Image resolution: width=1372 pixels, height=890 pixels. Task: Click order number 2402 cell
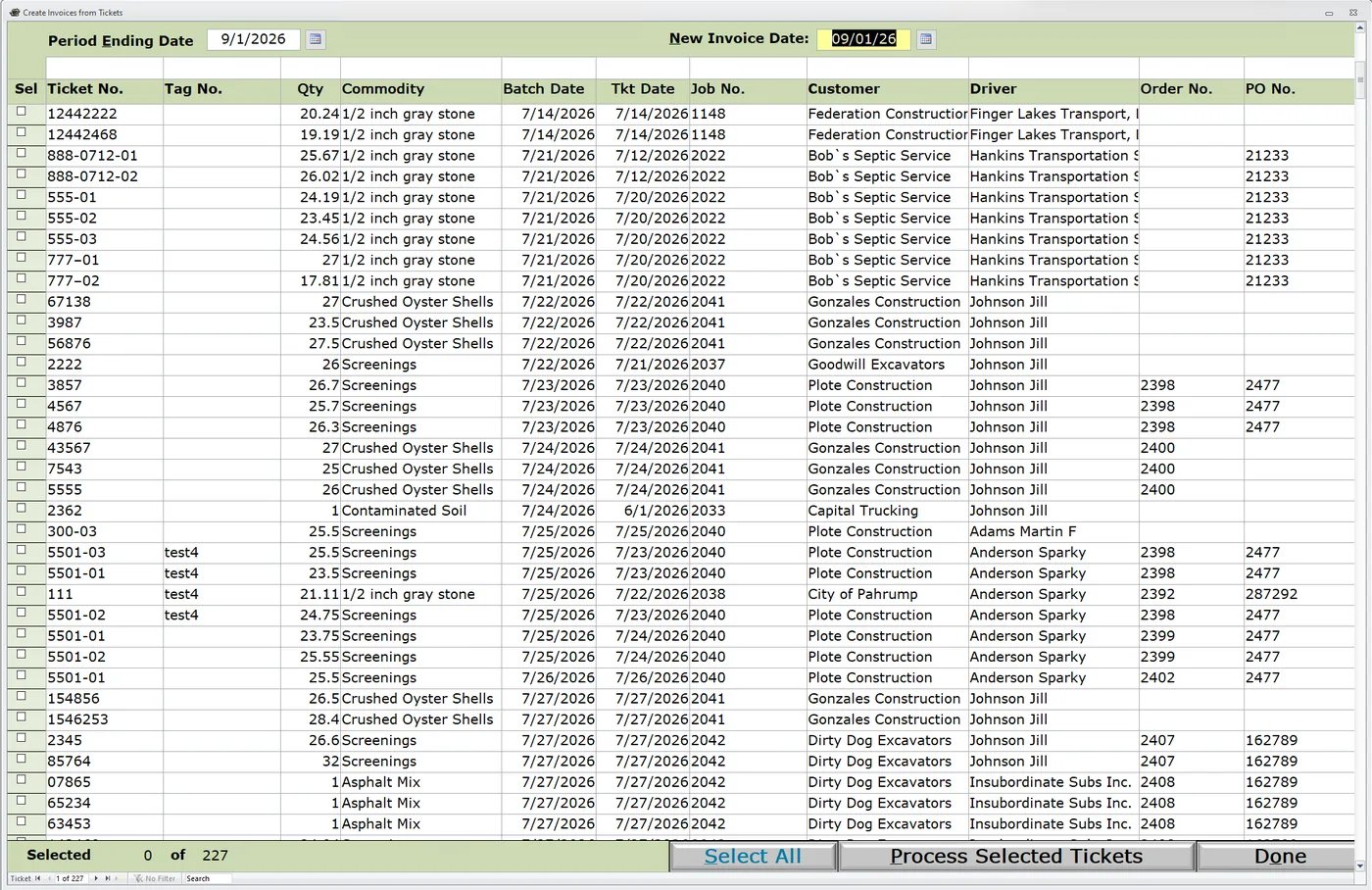click(1191, 677)
